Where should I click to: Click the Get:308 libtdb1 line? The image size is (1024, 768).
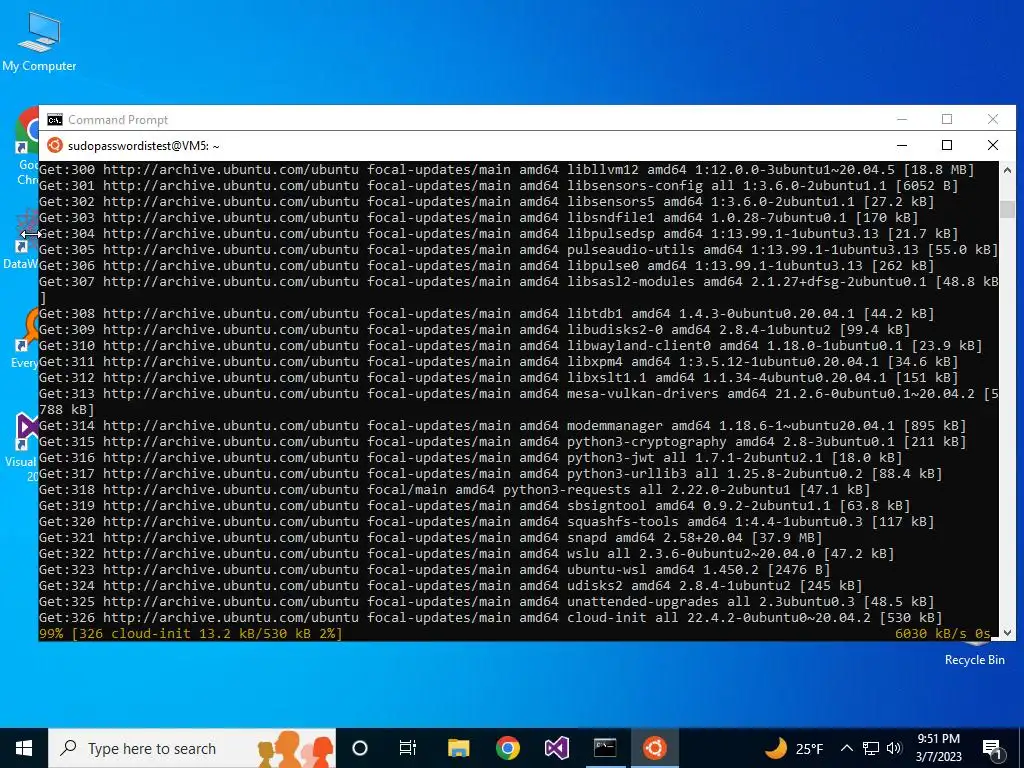pos(487,313)
